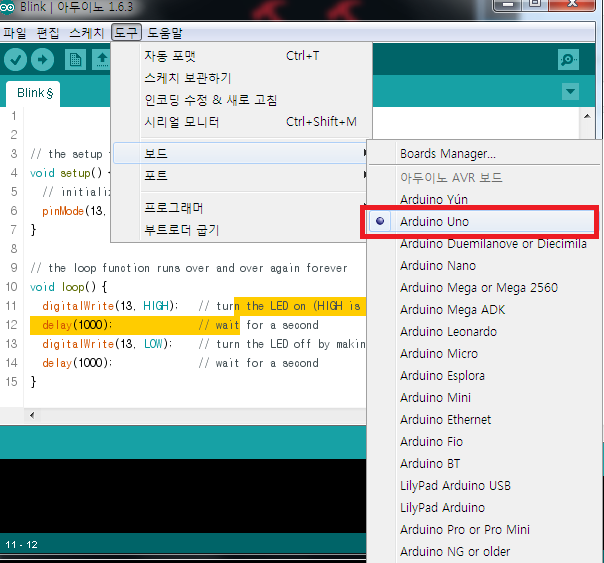This screenshot has height=563, width=604.
Task: Click digitalWrite(13, HIGH) on line 11
Action: click(x=110, y=306)
